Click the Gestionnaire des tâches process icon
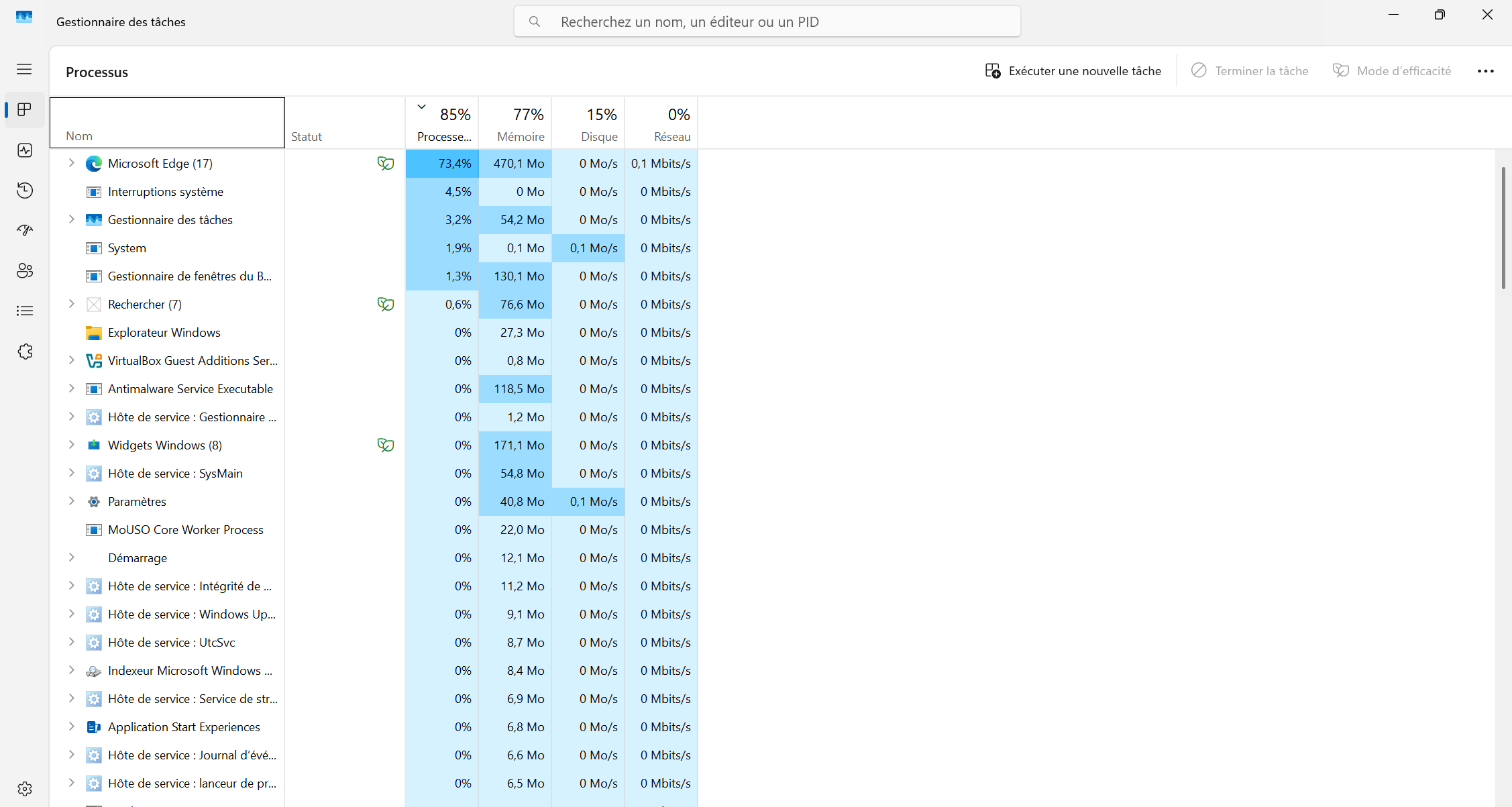Viewport: 1512px width, 807px height. tap(94, 220)
